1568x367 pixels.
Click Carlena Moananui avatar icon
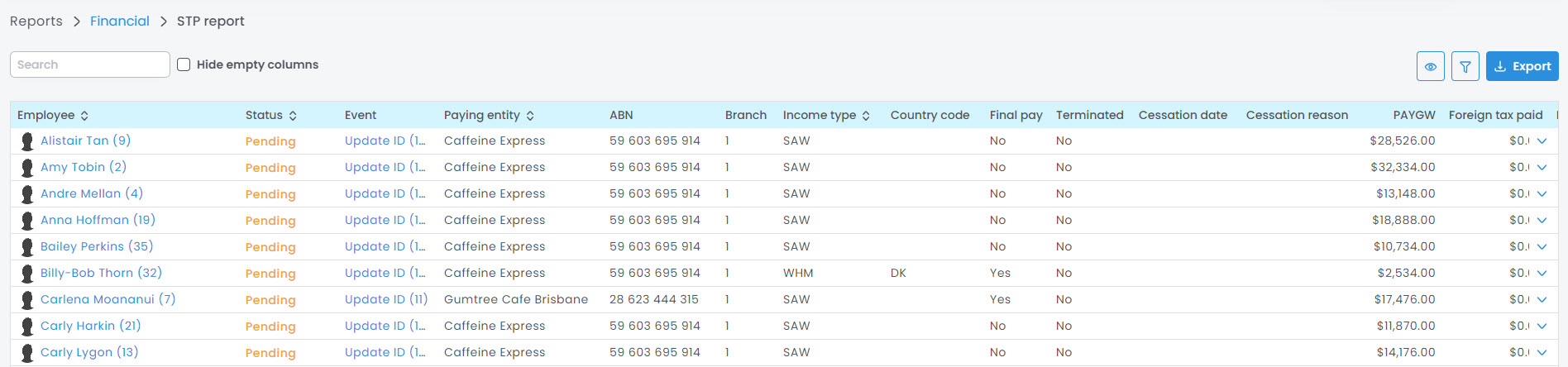(x=27, y=300)
